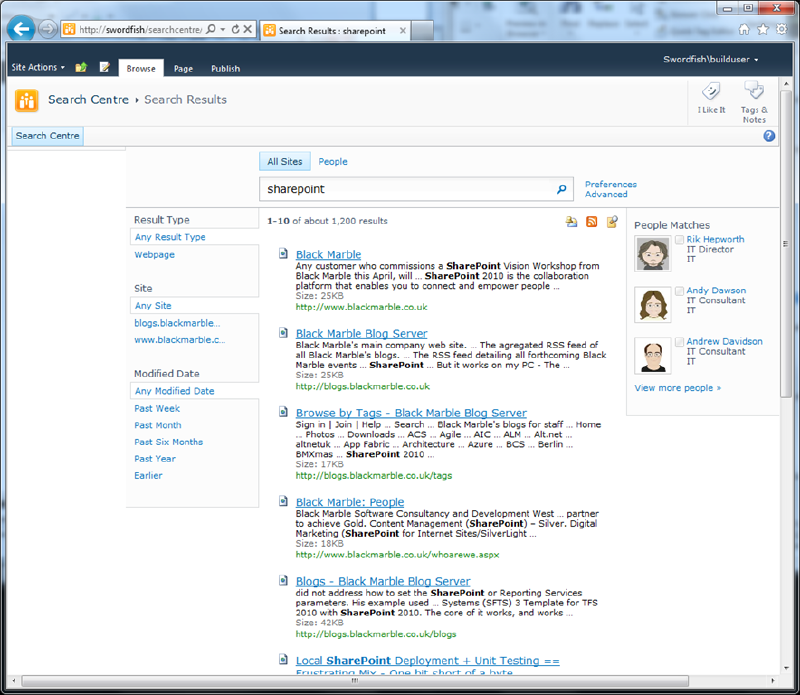Viewport: 800px width, 695px height.
Task: Click the orange RSS feed icon
Action: click(591, 221)
